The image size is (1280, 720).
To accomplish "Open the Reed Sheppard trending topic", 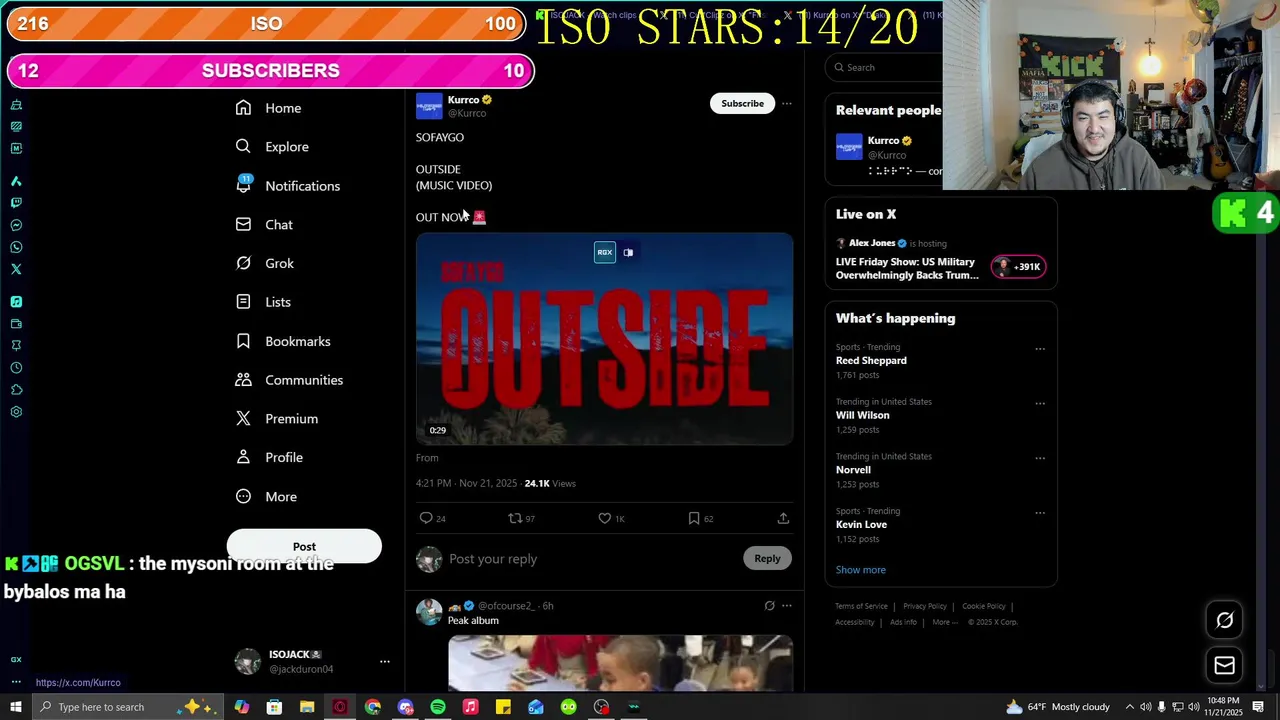I will pyautogui.click(x=871, y=360).
